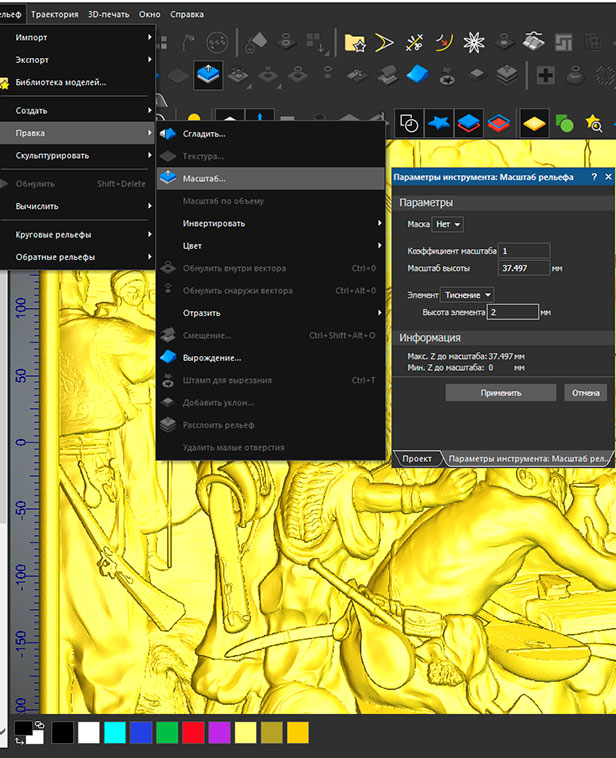The width and height of the screenshot is (616, 758).
Task: Open the Траектория menu
Action: [x=55, y=15]
